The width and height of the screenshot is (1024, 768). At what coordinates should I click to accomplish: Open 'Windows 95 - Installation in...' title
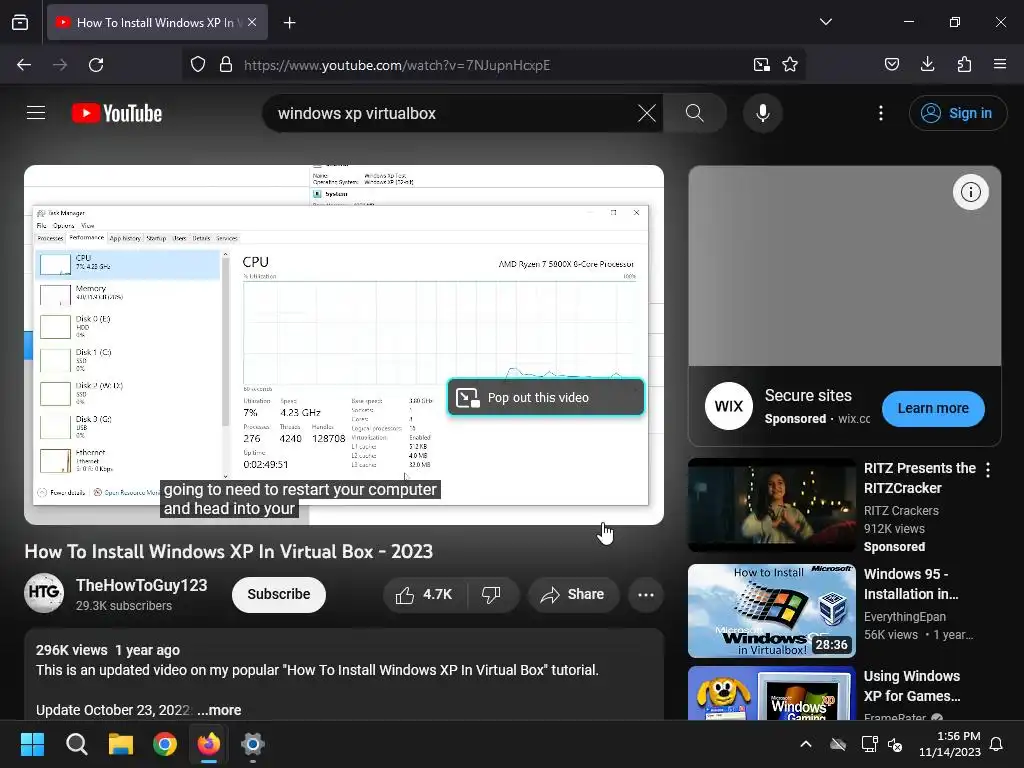click(x=911, y=584)
